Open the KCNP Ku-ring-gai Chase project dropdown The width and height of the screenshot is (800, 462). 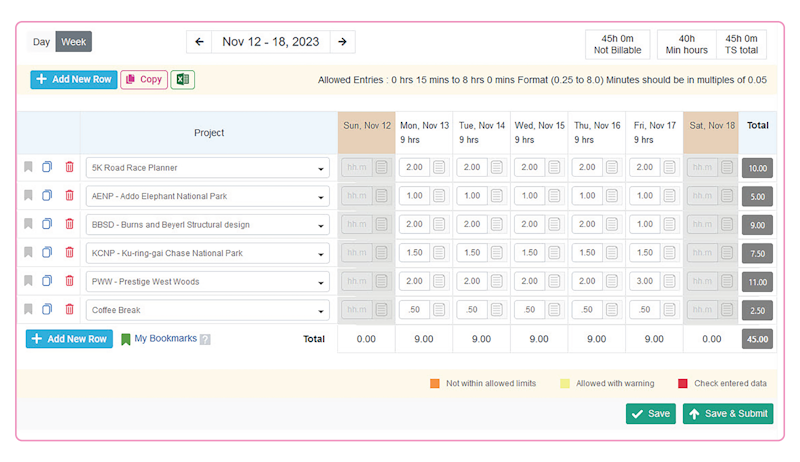[208, 253]
